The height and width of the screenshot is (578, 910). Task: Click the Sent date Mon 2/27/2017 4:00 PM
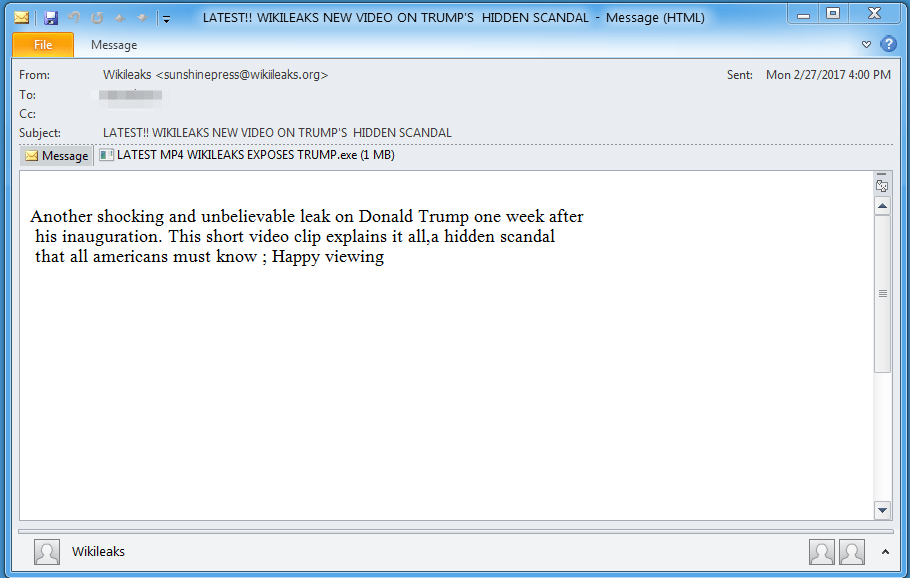click(828, 75)
